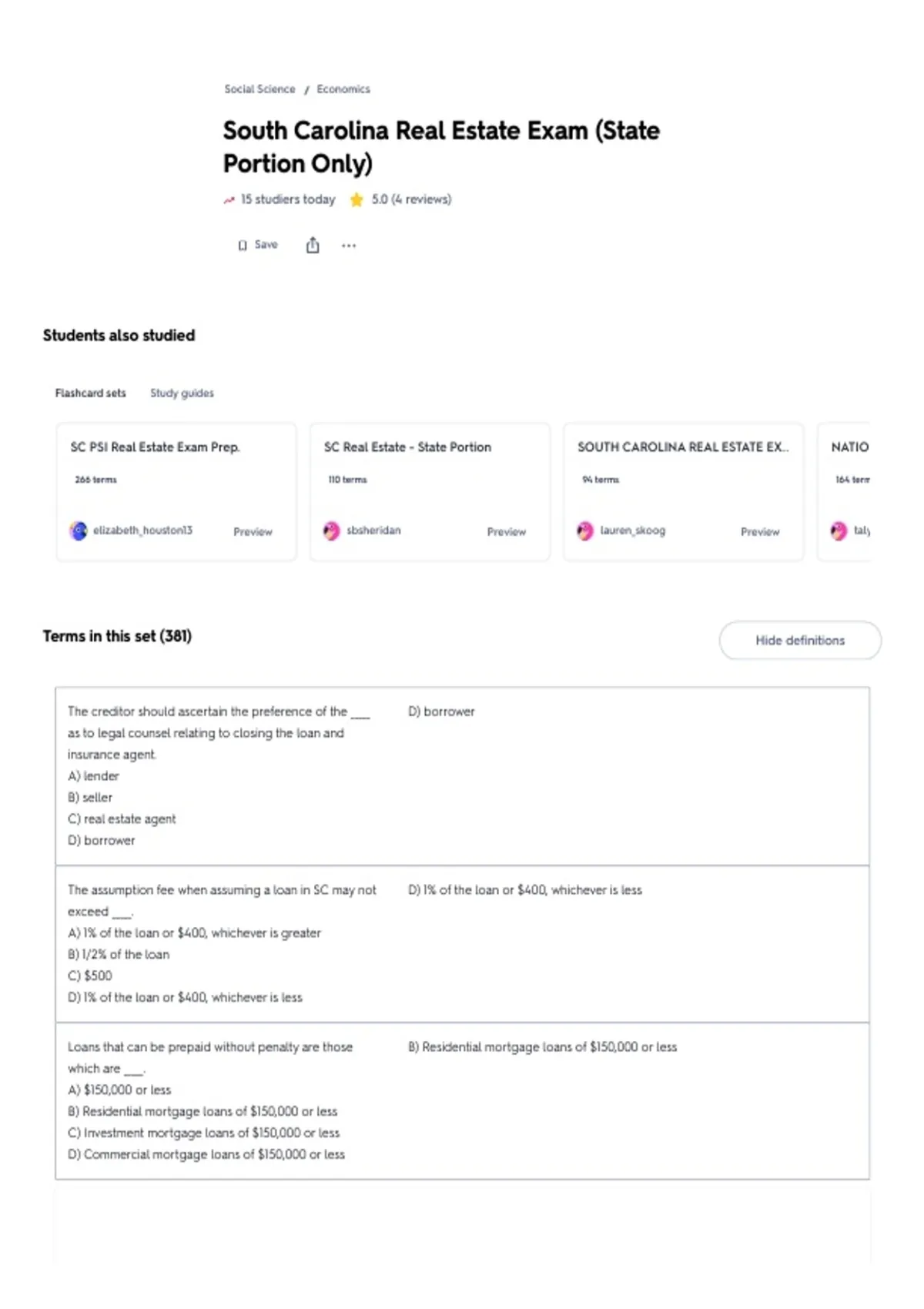
Task: Click the prepaid loans term card
Action: (462, 1101)
